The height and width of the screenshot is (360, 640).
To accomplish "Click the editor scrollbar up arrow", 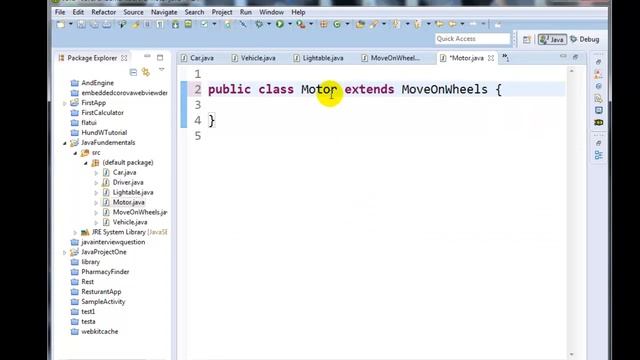I will coord(571,71).
